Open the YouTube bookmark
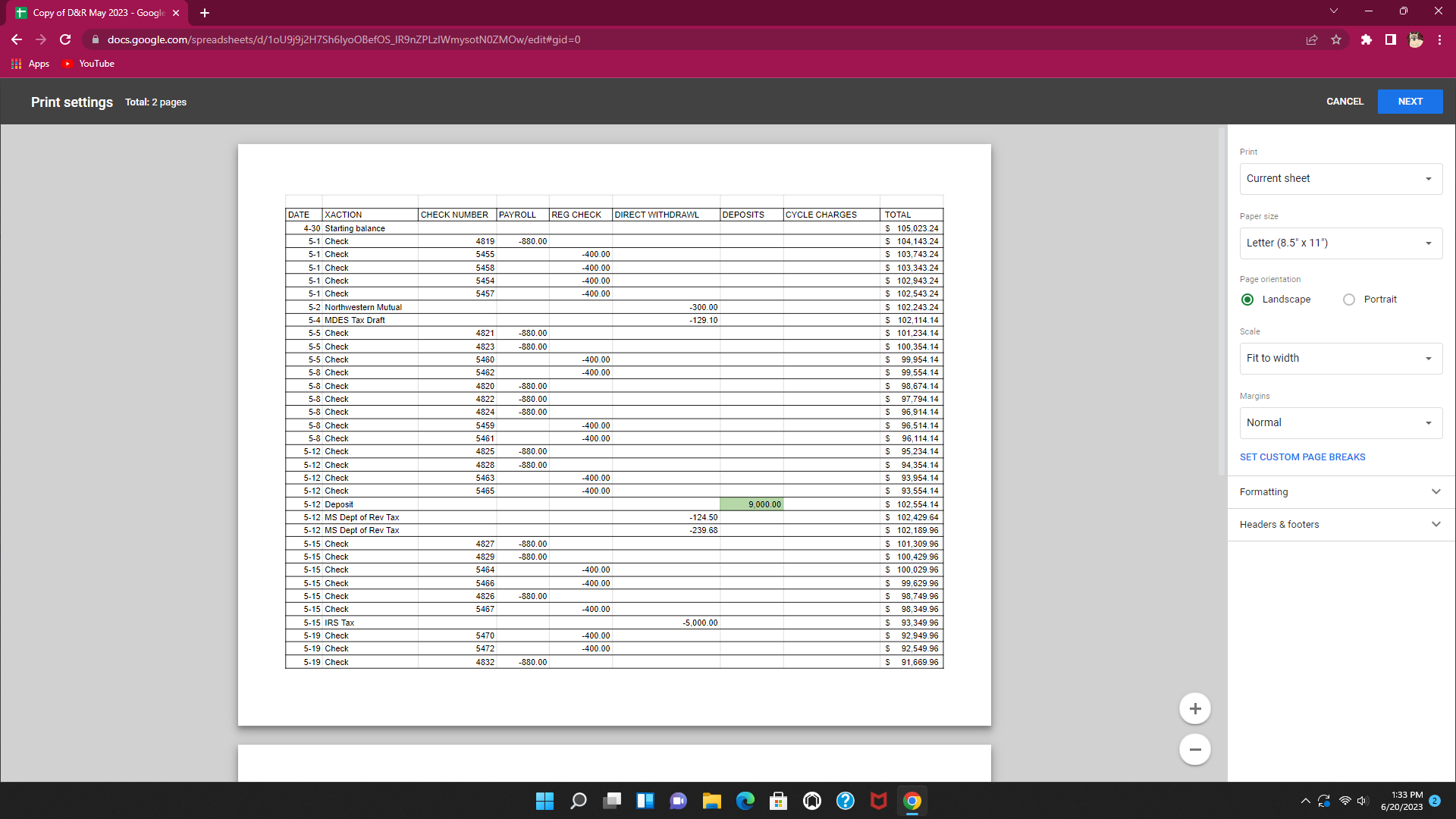 (89, 64)
